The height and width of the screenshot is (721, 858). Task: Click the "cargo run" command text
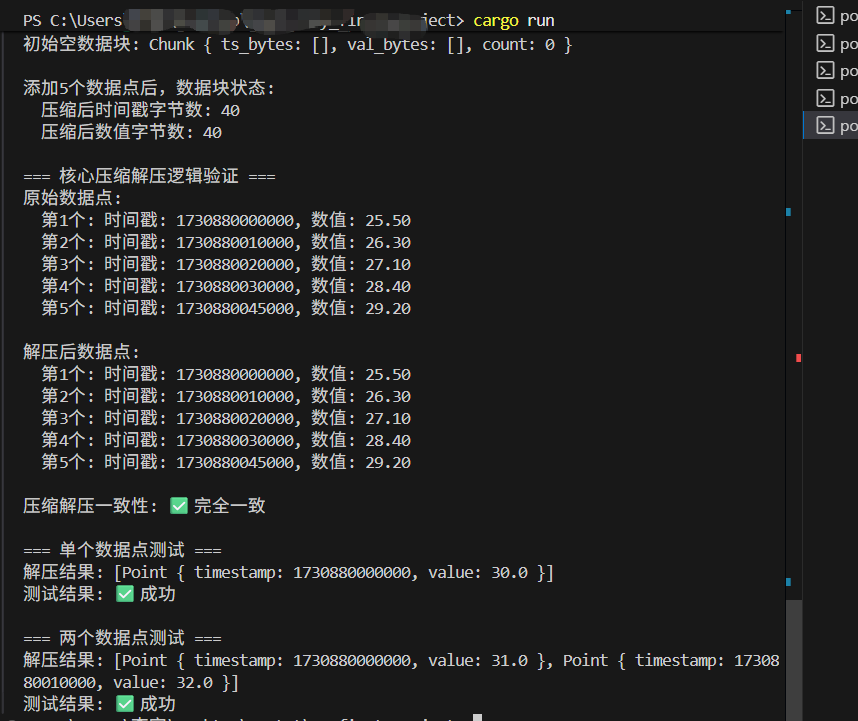tap(514, 21)
